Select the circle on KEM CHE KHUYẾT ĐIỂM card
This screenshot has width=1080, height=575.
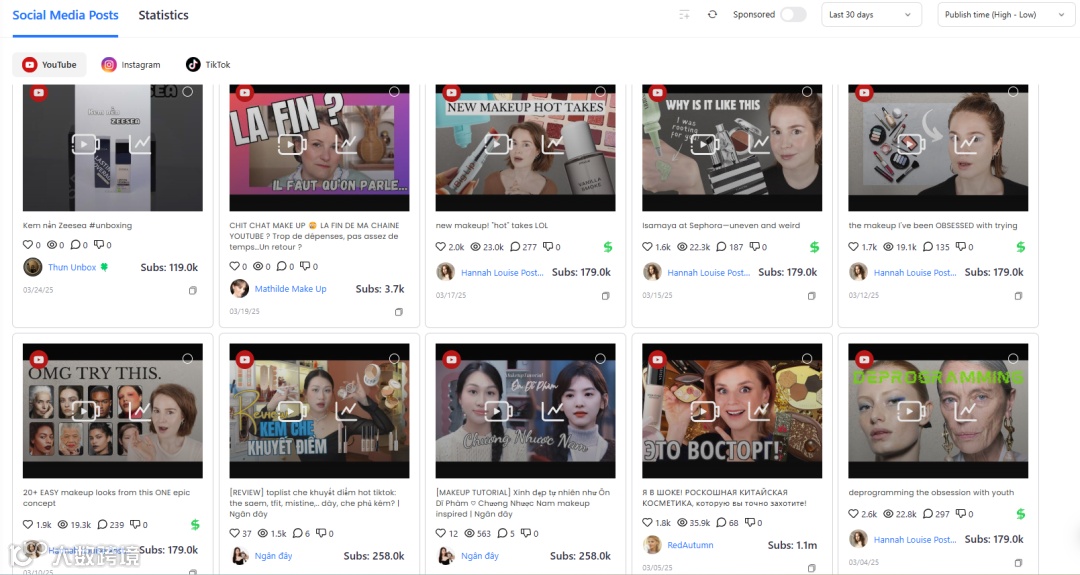(x=394, y=359)
